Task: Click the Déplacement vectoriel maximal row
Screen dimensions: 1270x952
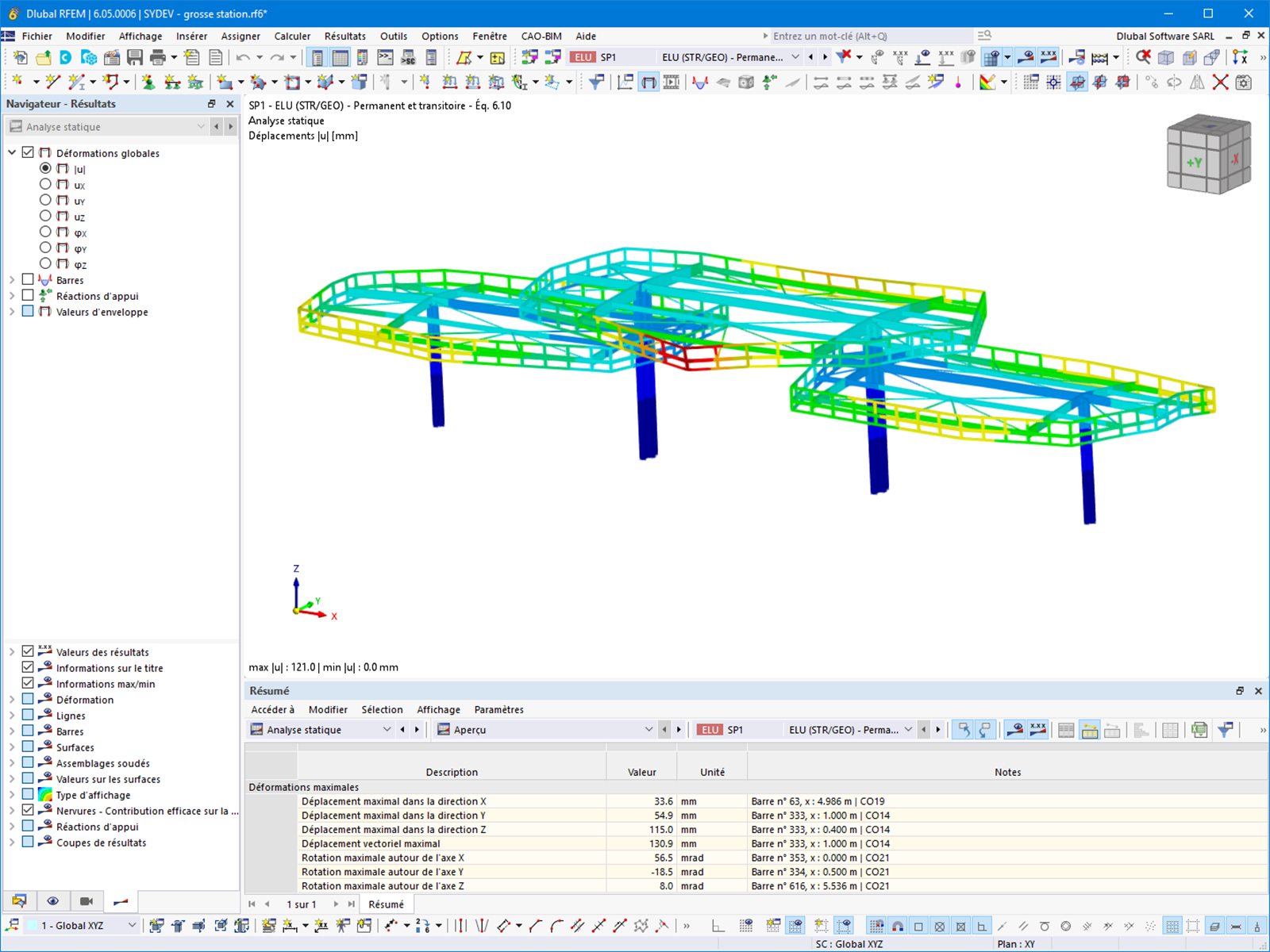Action: [x=757, y=843]
